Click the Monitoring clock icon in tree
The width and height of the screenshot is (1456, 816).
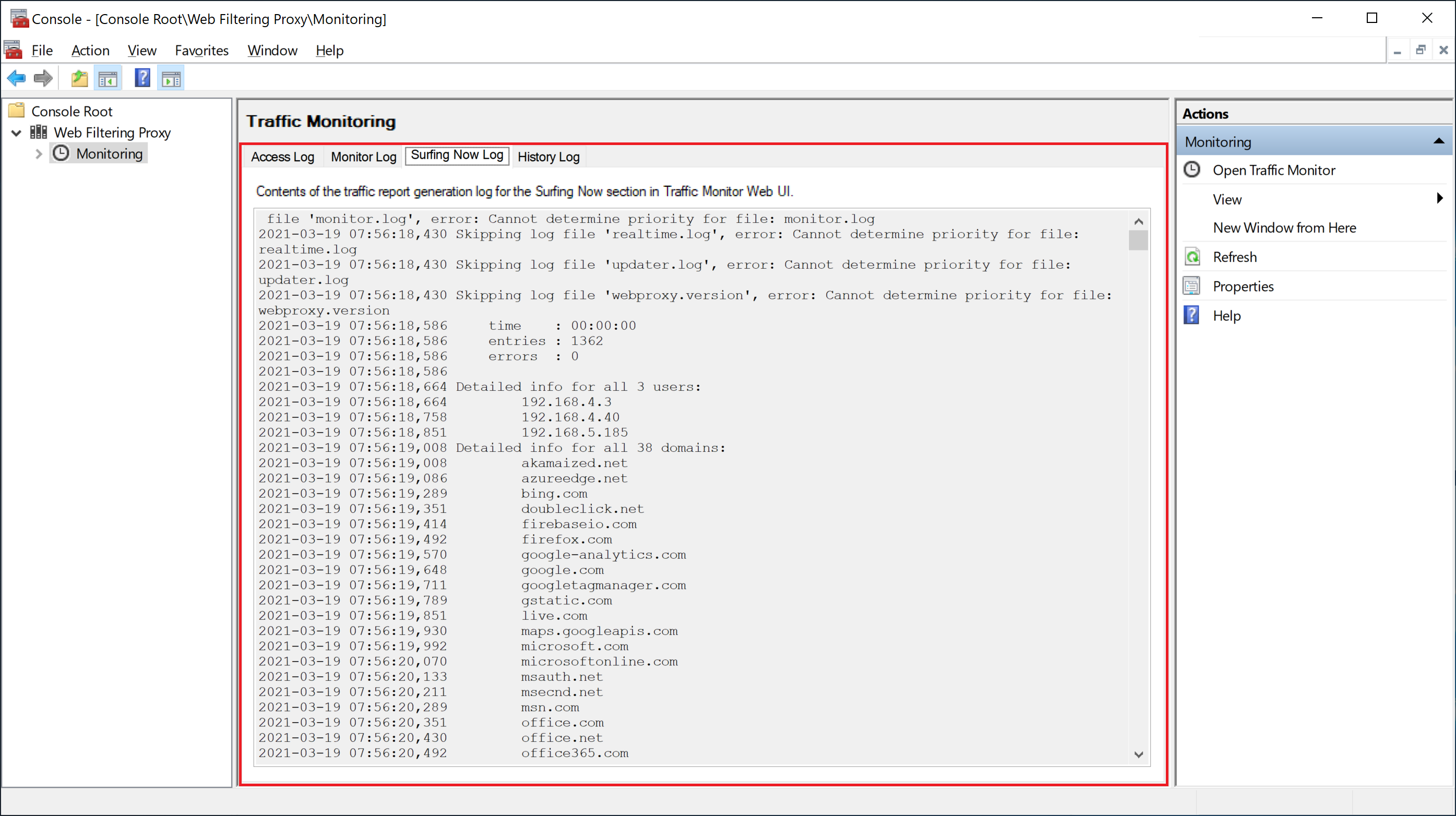tap(61, 153)
